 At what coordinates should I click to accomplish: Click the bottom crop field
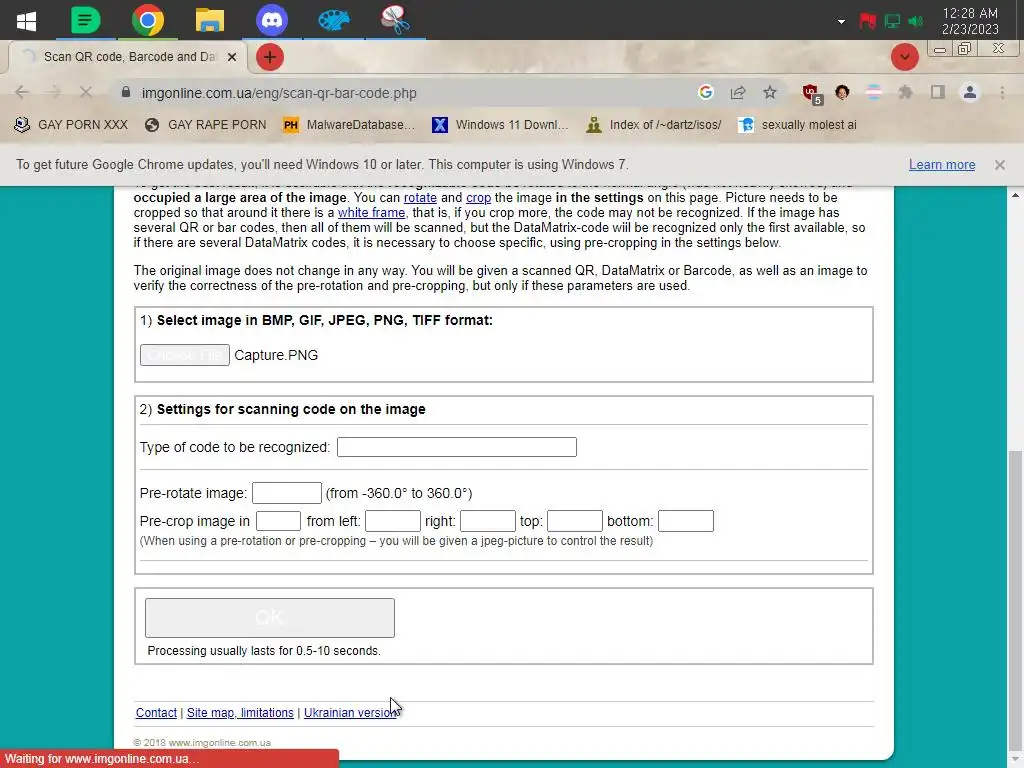[686, 521]
